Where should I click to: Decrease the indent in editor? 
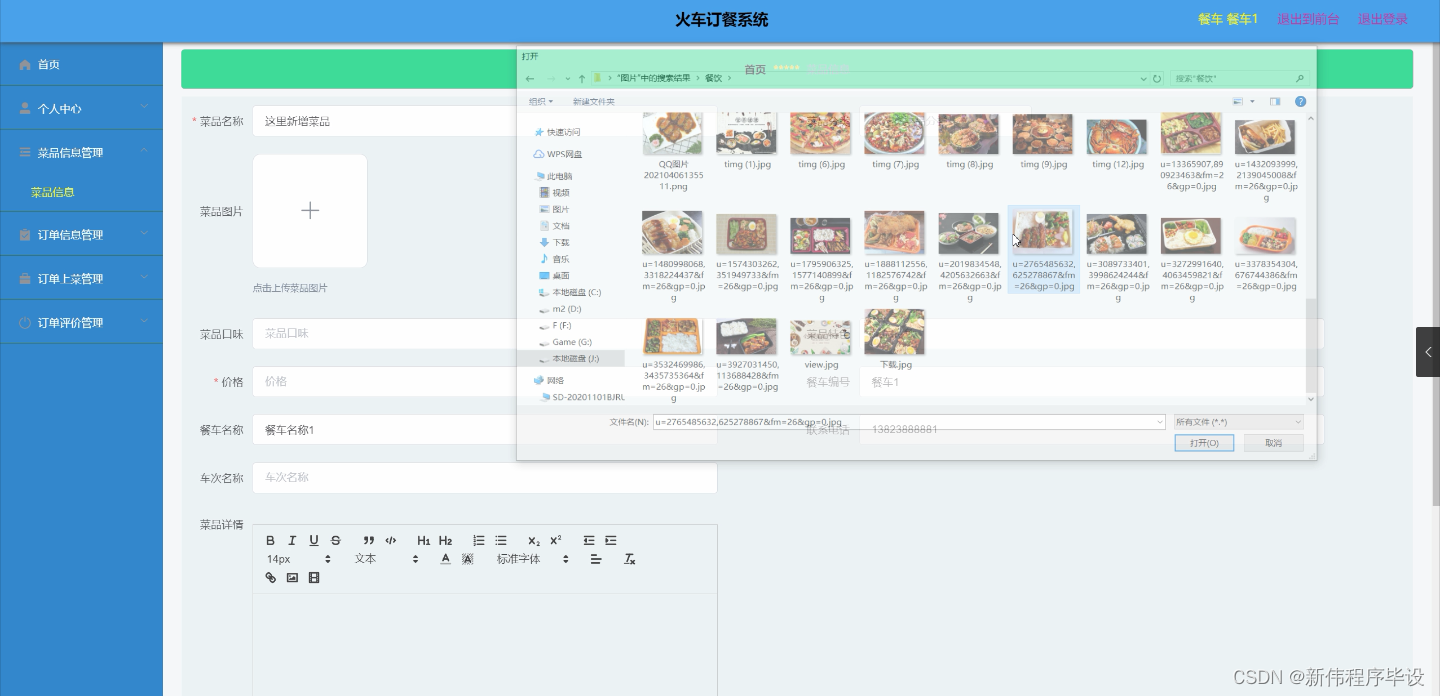pyautogui.click(x=589, y=541)
